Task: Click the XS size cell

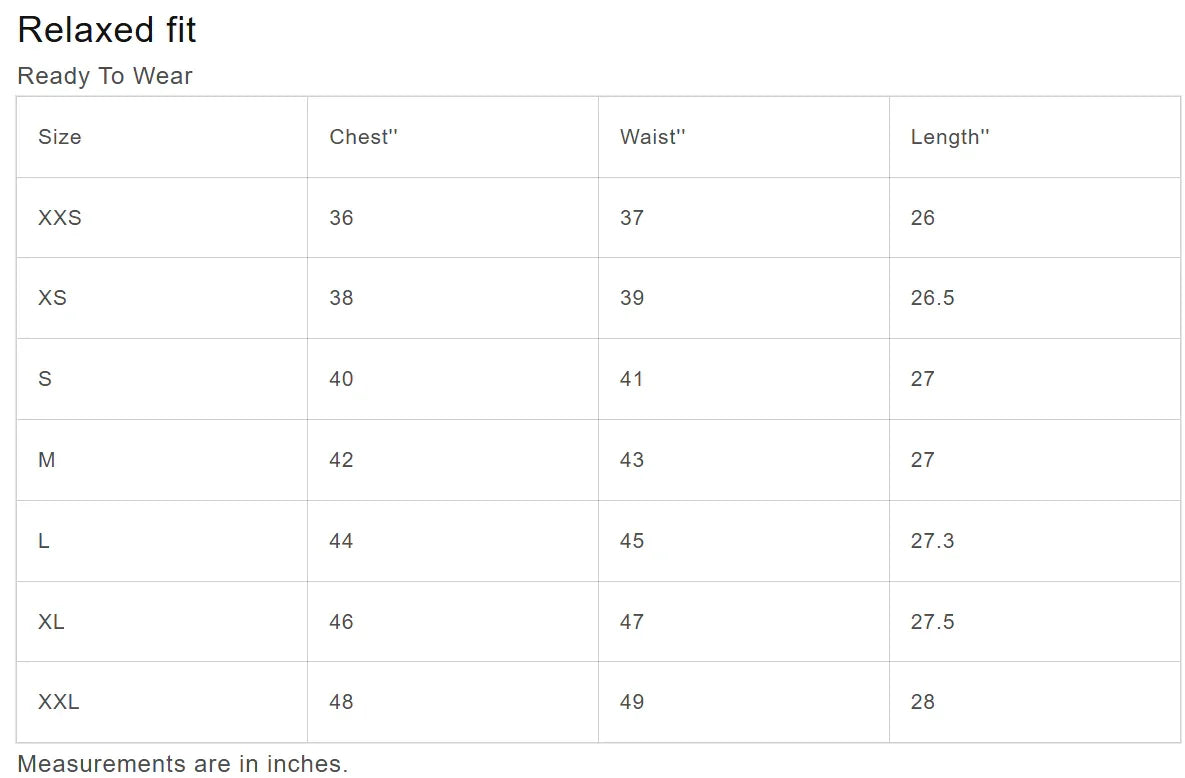Action: [x=53, y=298]
